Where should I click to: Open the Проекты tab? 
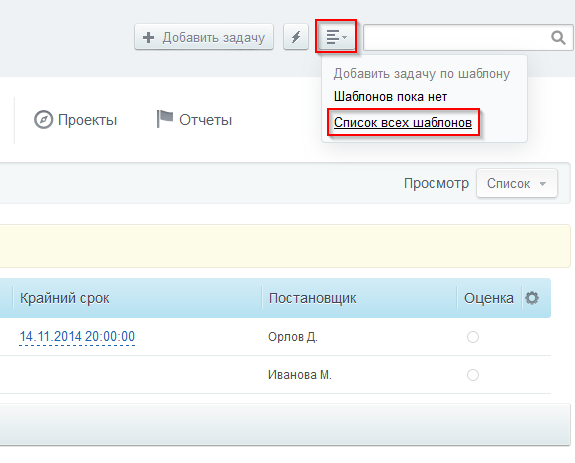pyautogui.click(x=76, y=120)
